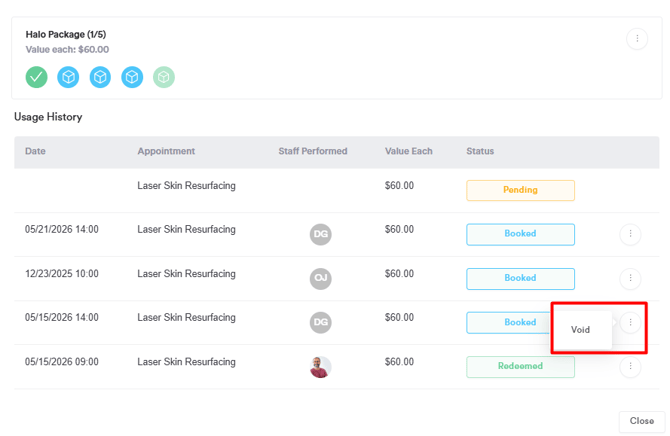Click the Pending status badge
The height and width of the screenshot is (436, 670).
pos(520,190)
